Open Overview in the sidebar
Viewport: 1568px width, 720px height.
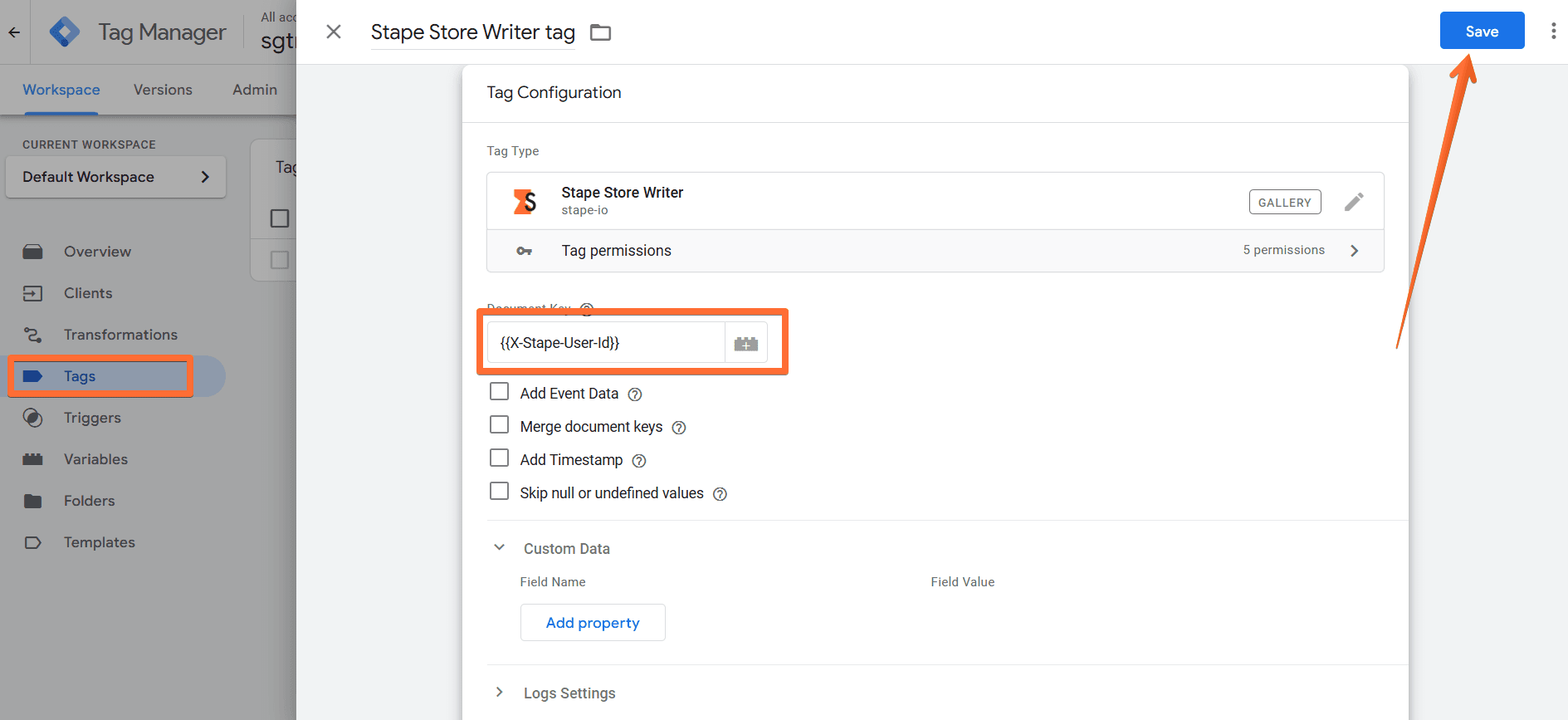coord(97,252)
